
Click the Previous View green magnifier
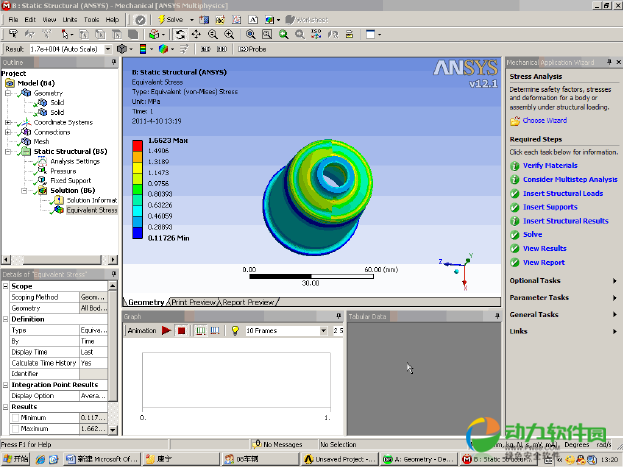click(283, 35)
